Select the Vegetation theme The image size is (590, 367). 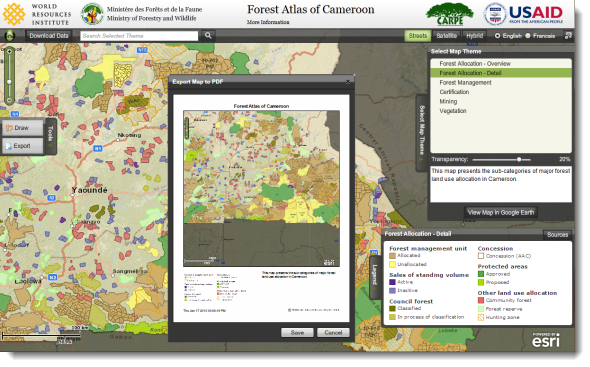point(501,111)
